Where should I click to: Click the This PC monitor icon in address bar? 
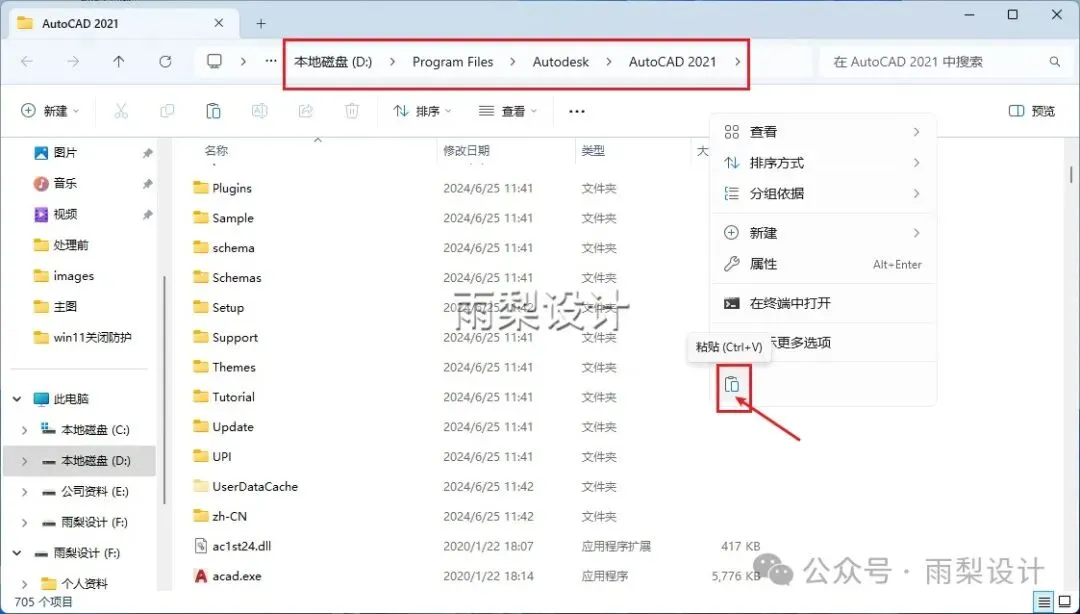click(214, 62)
